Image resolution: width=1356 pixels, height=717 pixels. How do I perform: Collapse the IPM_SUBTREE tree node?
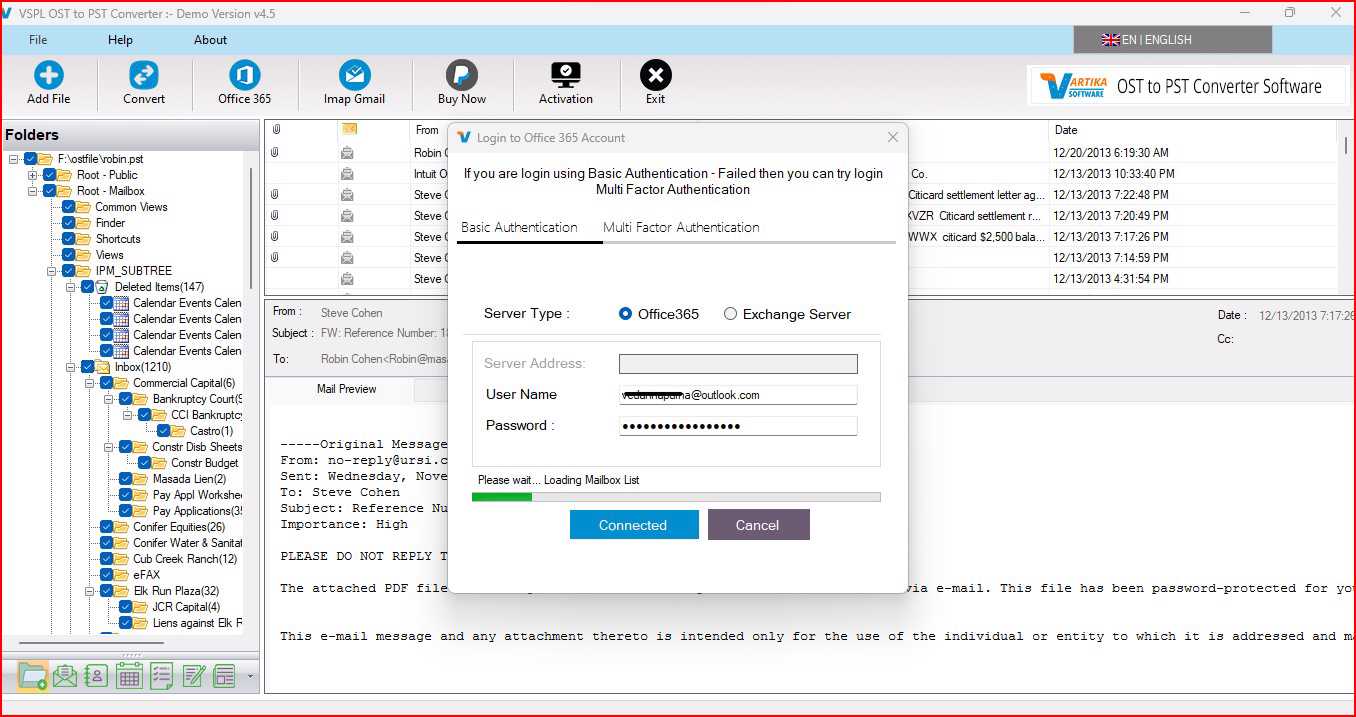pos(52,271)
